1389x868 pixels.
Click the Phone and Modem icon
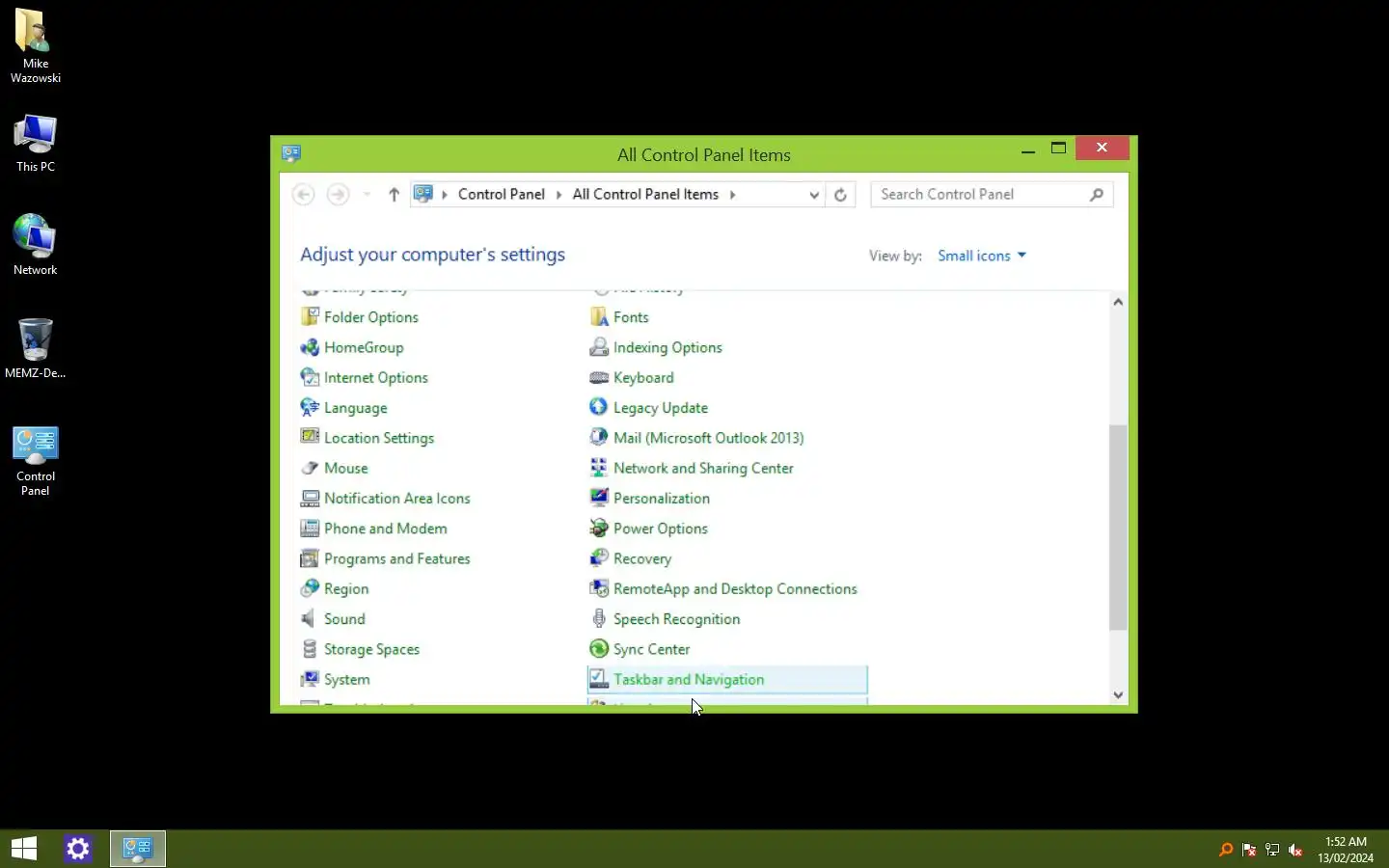coord(310,528)
